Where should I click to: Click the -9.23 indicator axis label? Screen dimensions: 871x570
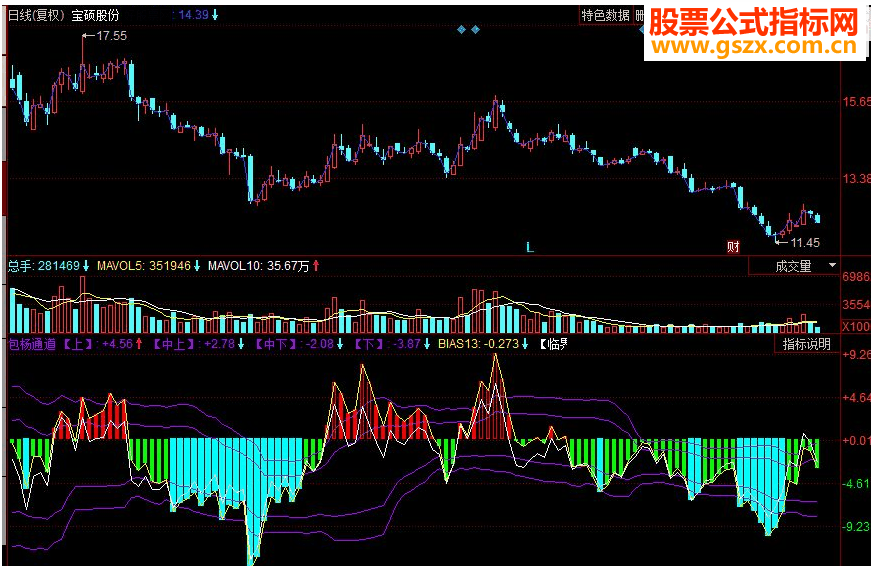pos(857,527)
